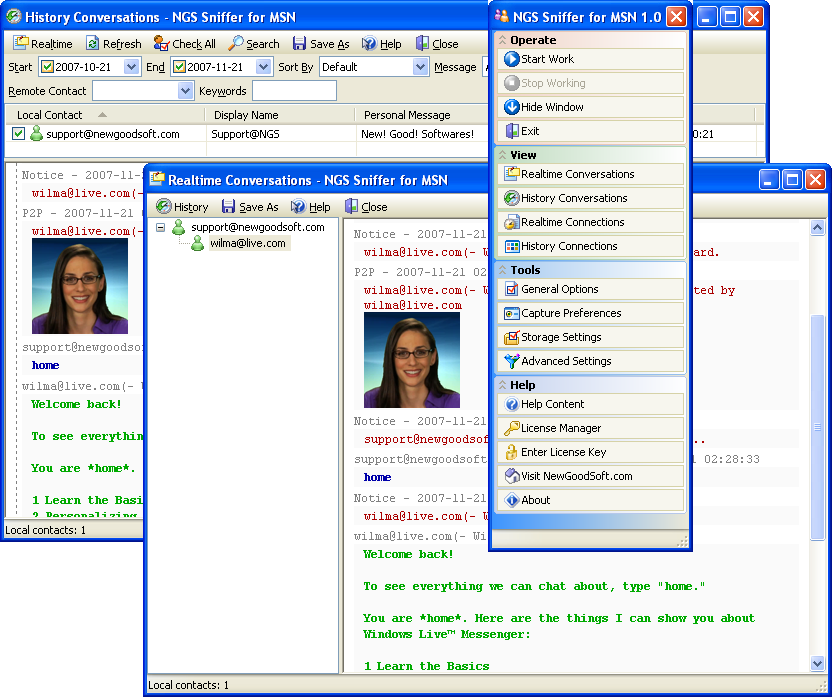Click the vertical scrollbar thumb in the Realtime Conversations window
832x697 pixels.
(x=817, y=427)
